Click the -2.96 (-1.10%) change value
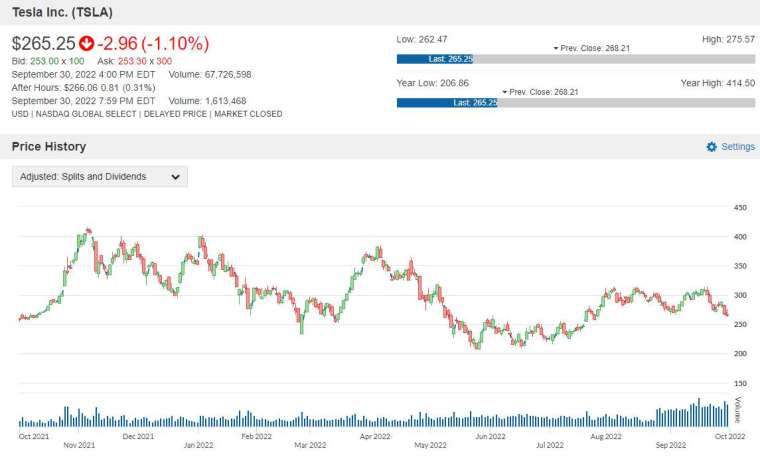The width and height of the screenshot is (760, 457). point(153,43)
